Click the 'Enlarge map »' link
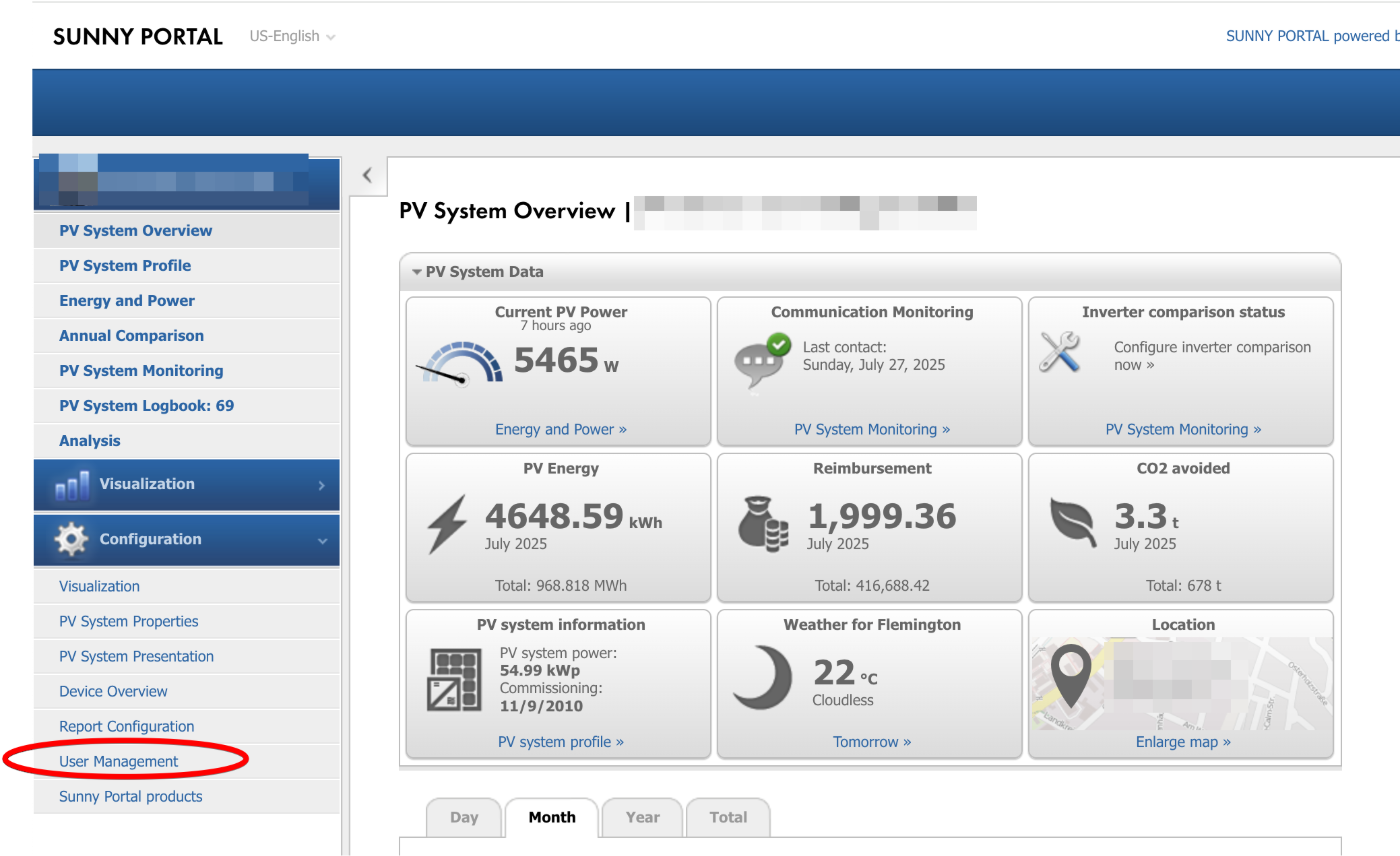 tap(1183, 742)
